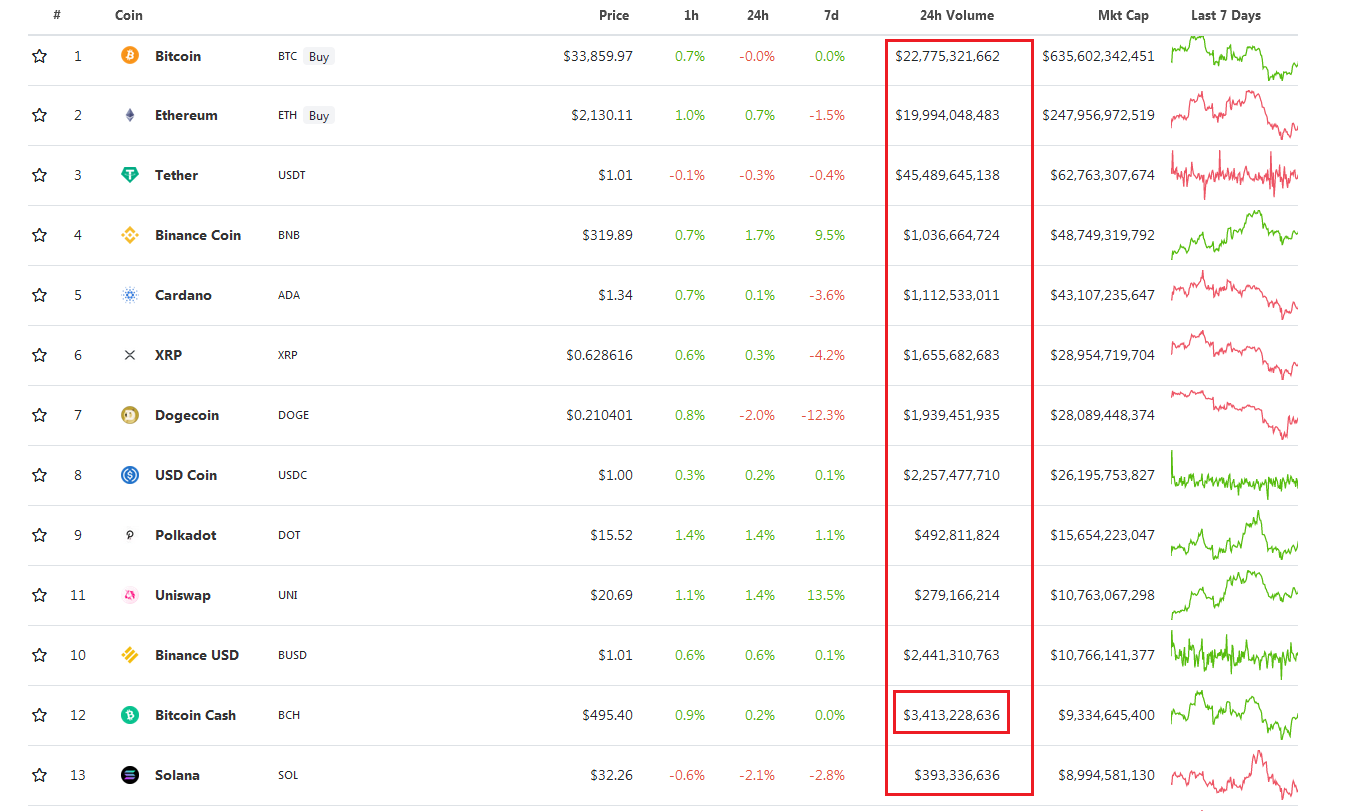The image size is (1368, 811).
Task: Open the Ethereum coin page
Action: pos(186,116)
